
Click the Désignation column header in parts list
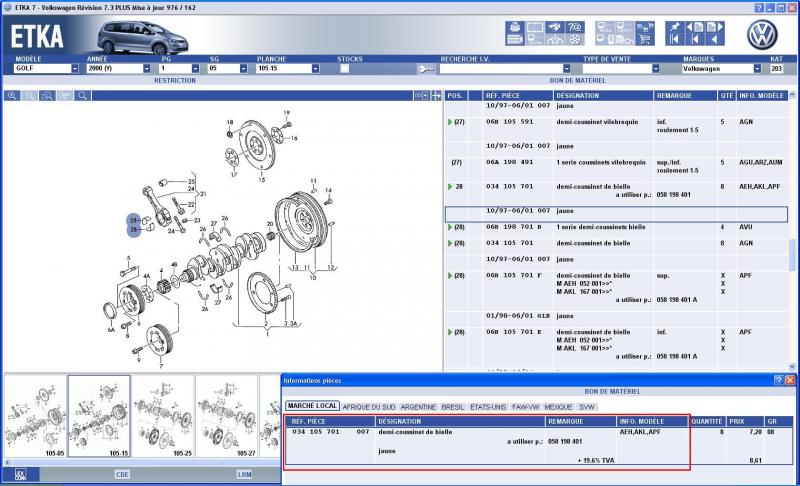tap(604, 95)
